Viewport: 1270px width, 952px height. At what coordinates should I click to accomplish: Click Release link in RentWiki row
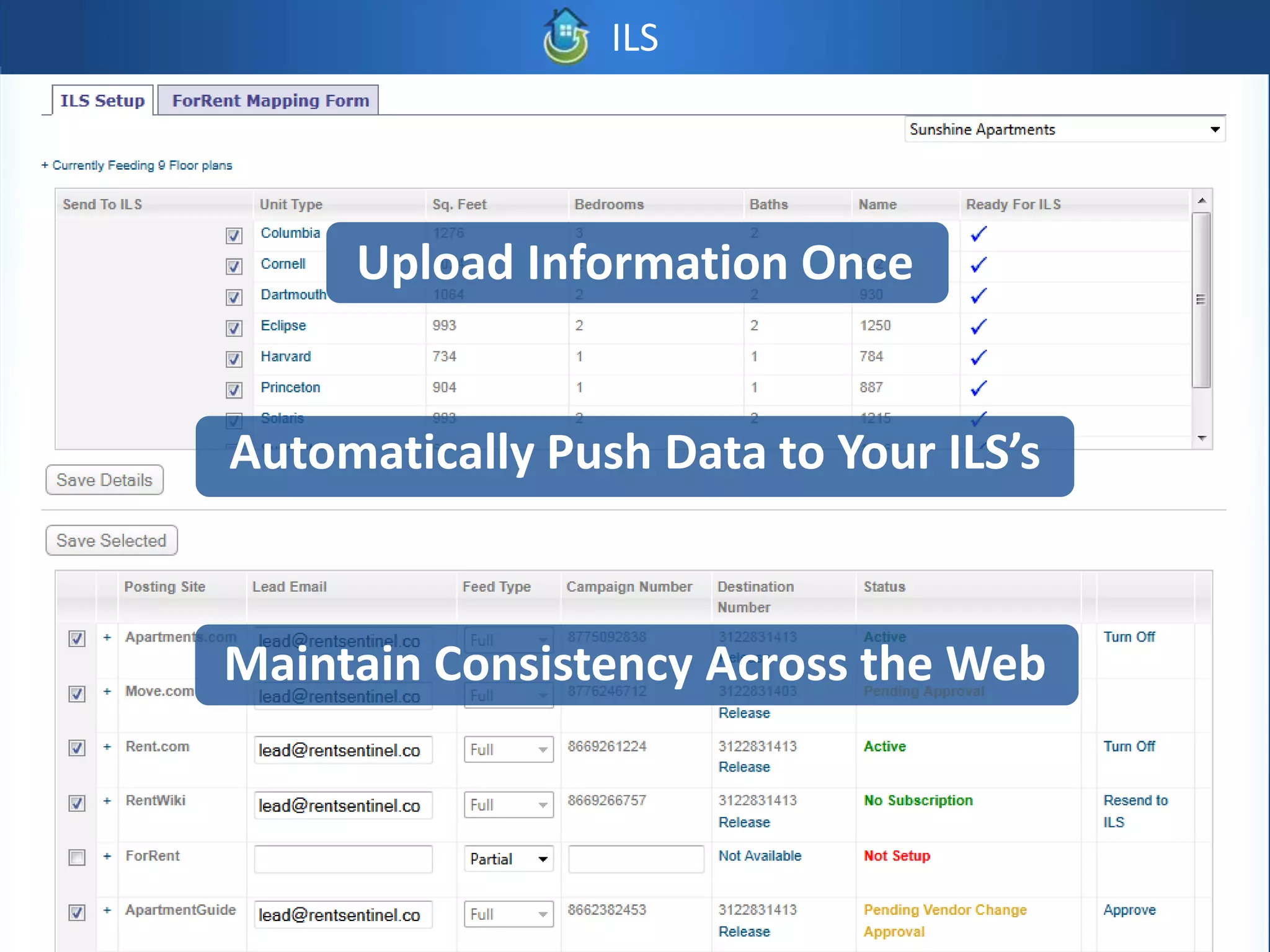(744, 822)
